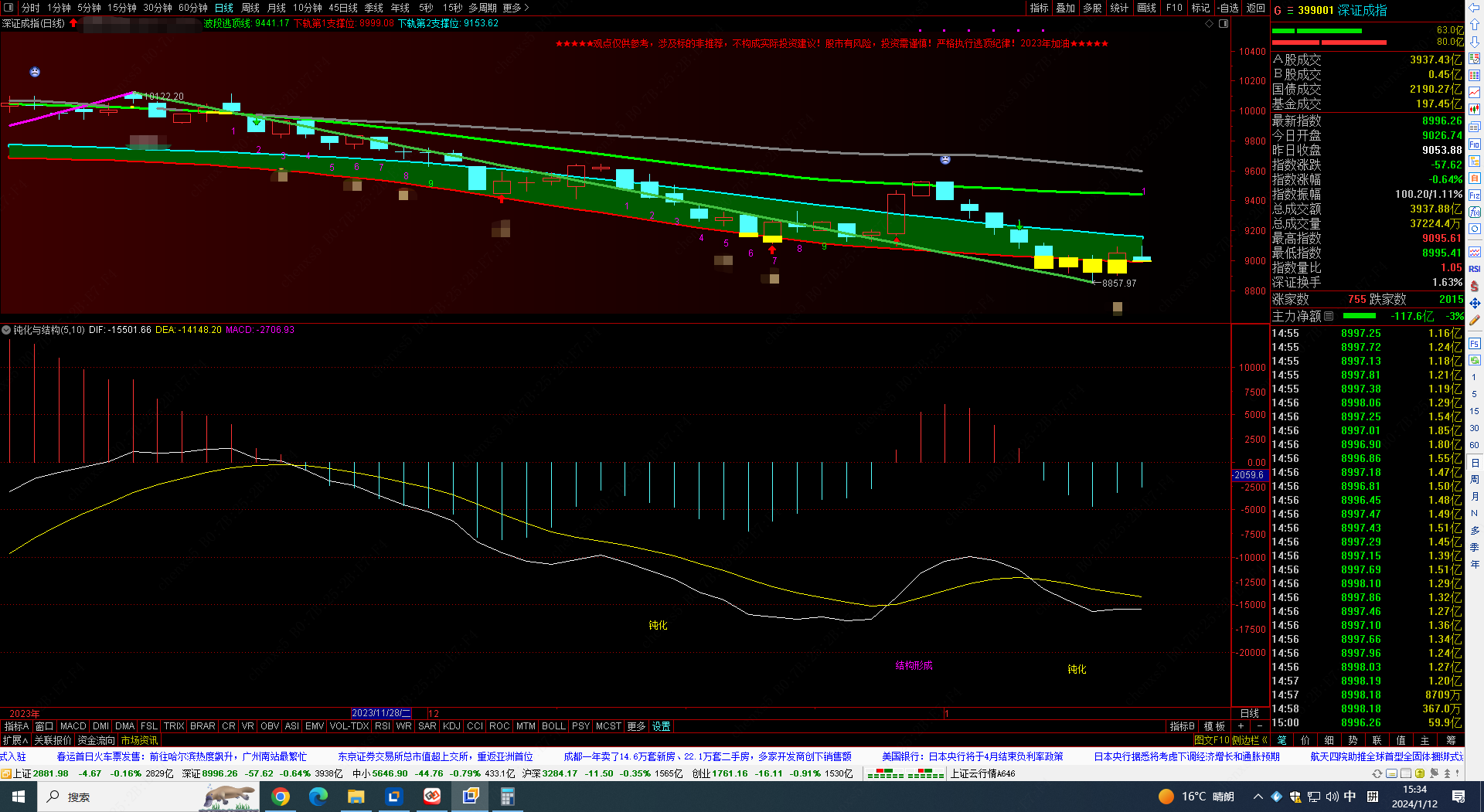Viewport: 1484px width, 812px height.
Task: Switch to 60分钟 period tab
Action: pos(192,8)
